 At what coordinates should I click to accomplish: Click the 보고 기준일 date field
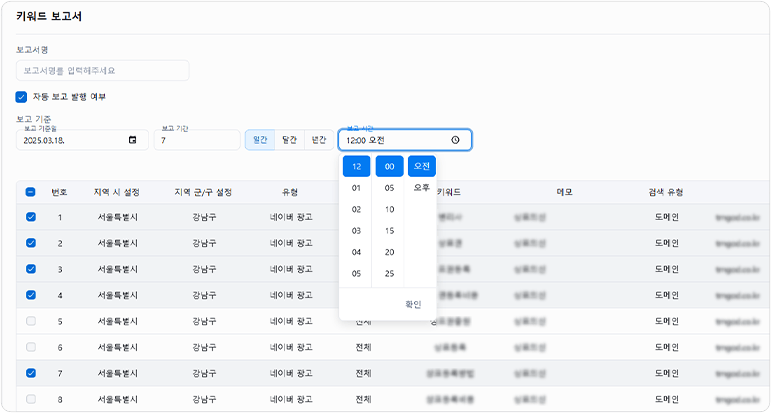[x=82, y=140]
